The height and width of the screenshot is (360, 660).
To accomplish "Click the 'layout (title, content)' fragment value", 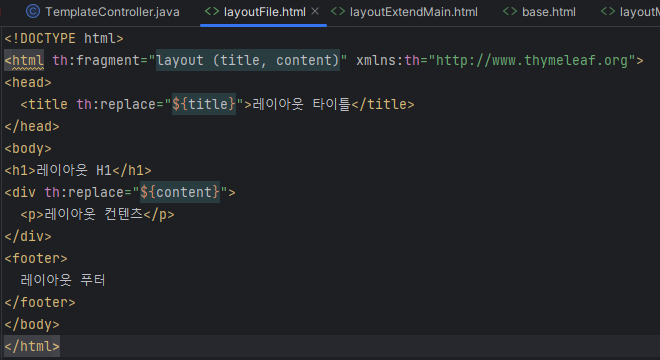I will point(248,60).
